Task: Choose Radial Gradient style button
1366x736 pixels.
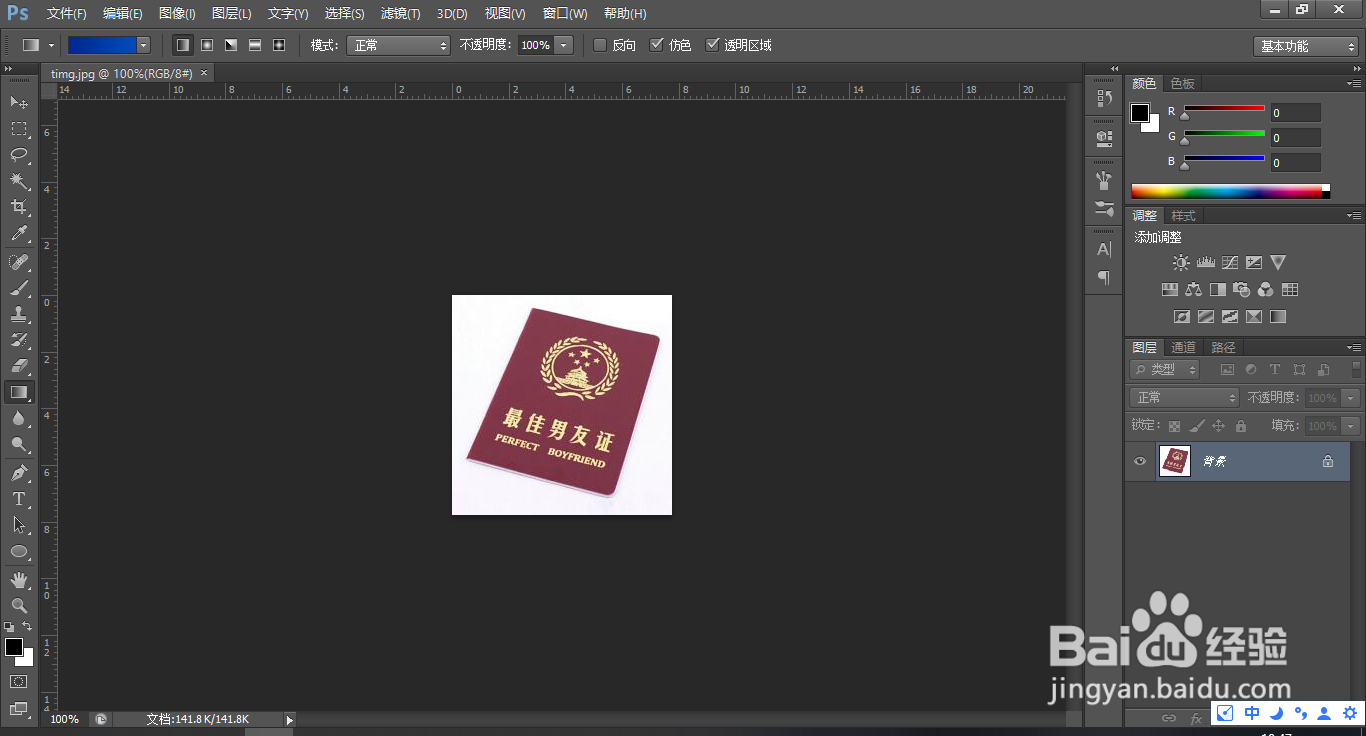Action: tap(207, 45)
